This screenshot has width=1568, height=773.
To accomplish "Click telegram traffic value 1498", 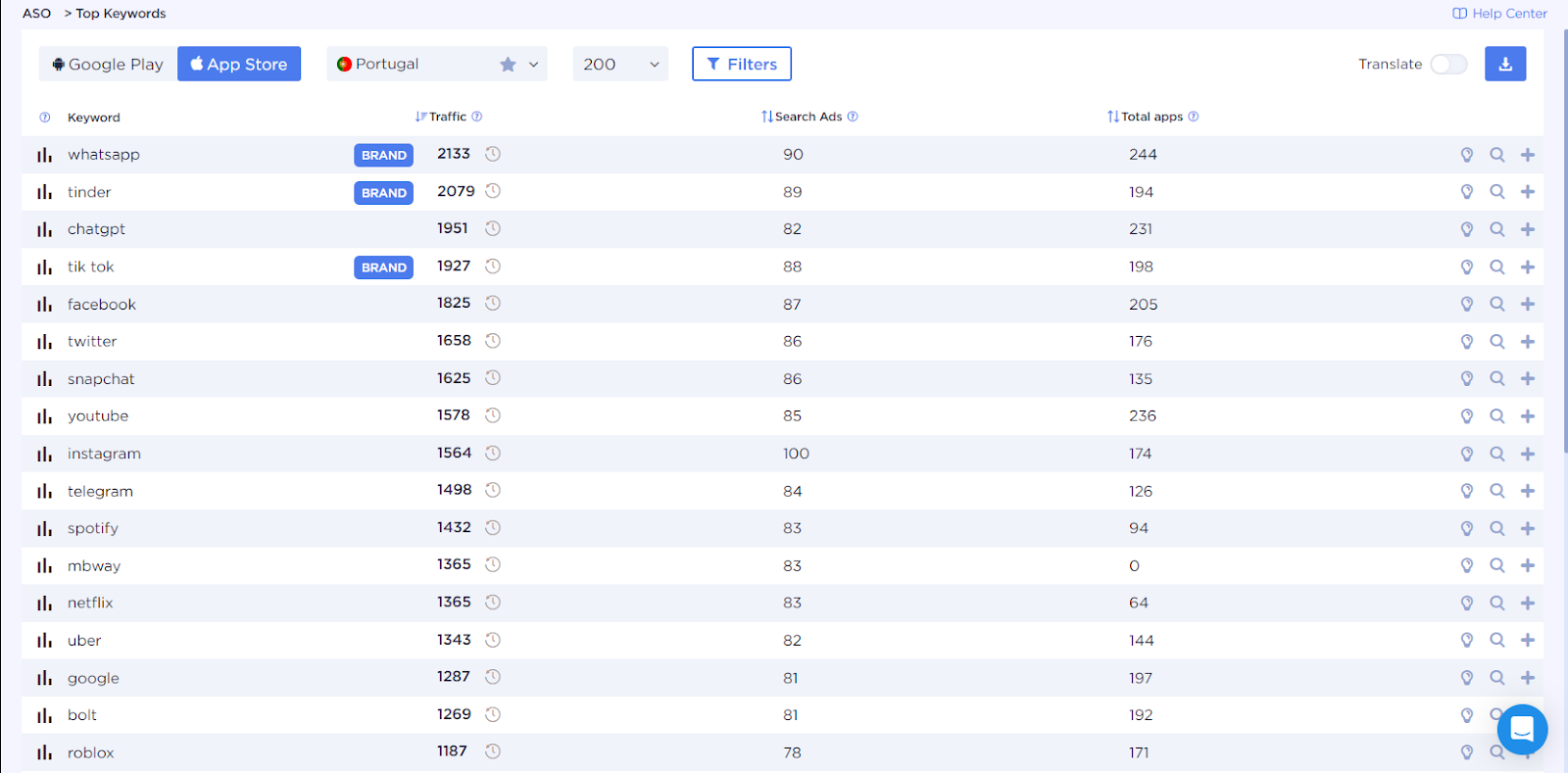I will (455, 490).
